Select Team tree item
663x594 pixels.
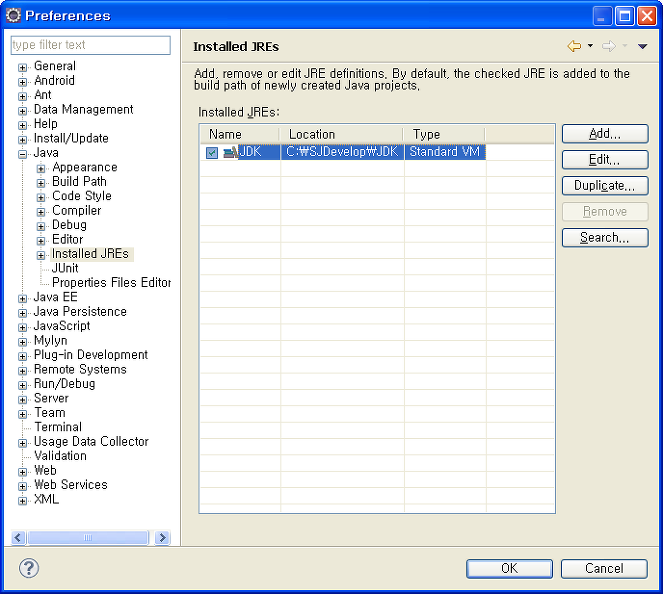pyautogui.click(x=50, y=413)
